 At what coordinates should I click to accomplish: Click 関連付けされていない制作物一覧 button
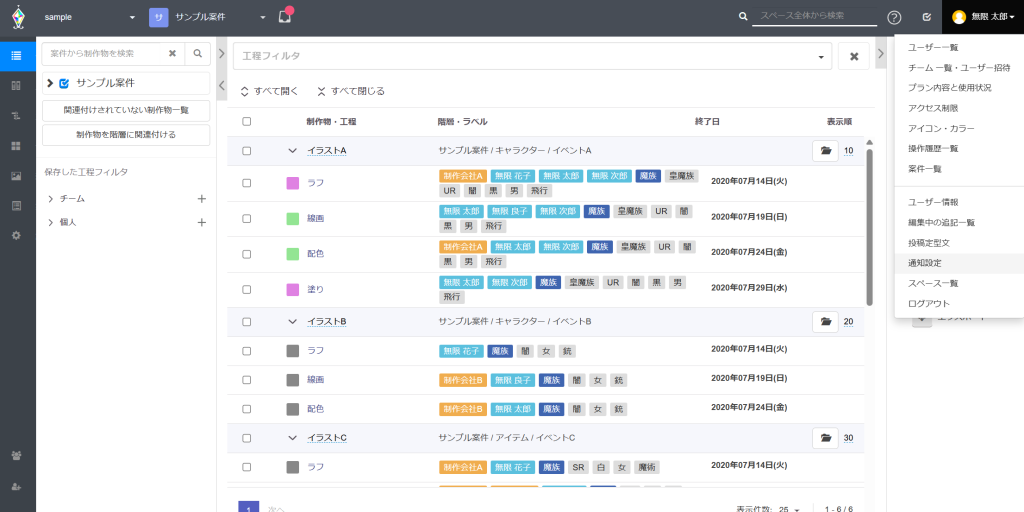pos(126,109)
